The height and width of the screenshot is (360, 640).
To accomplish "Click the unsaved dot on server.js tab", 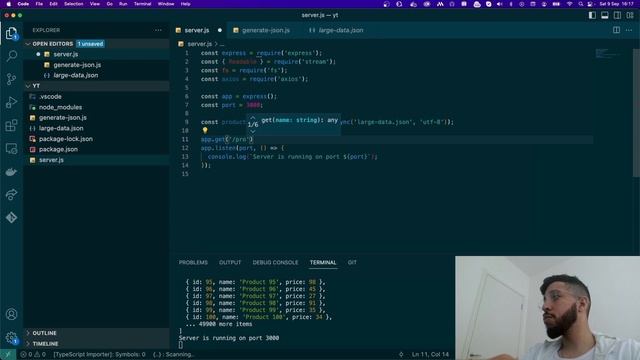I will [220, 30].
